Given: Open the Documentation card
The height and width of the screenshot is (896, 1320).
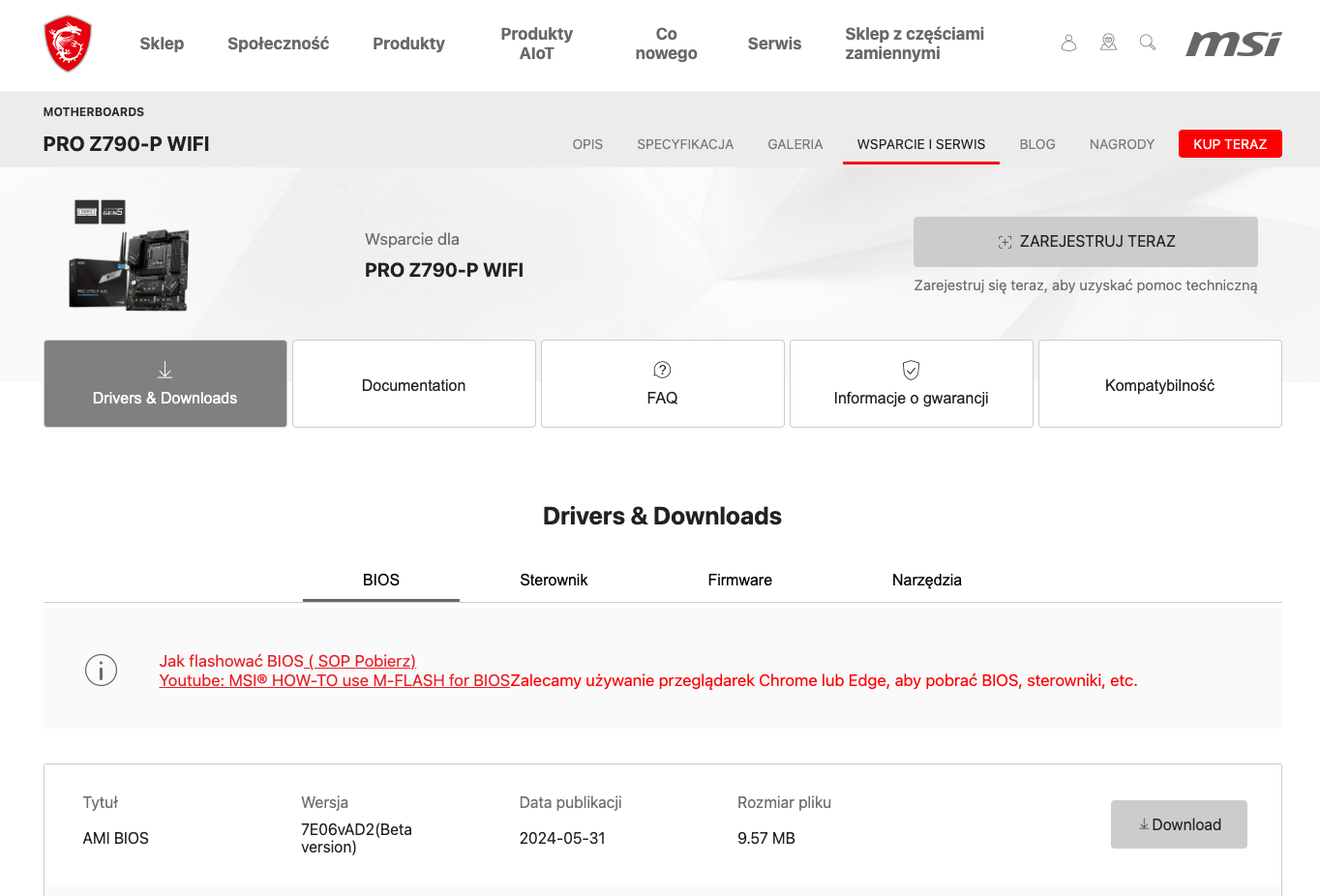Looking at the screenshot, I should pos(414,383).
